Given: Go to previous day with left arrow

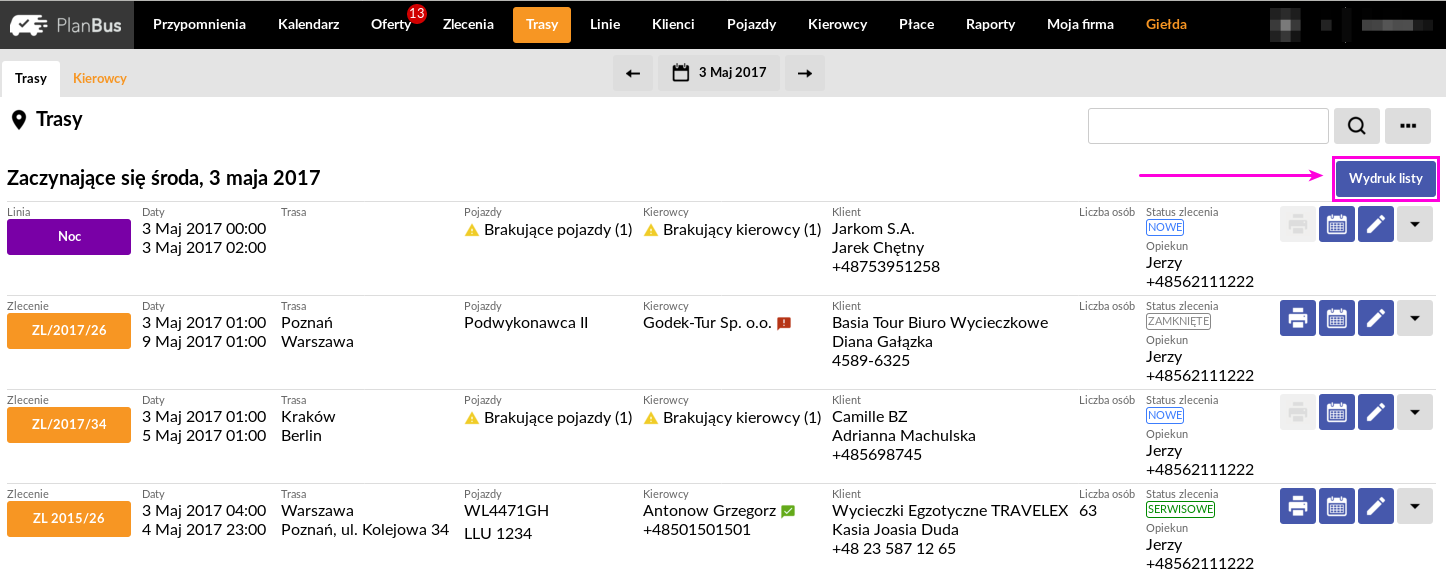Looking at the screenshot, I should (633, 73).
